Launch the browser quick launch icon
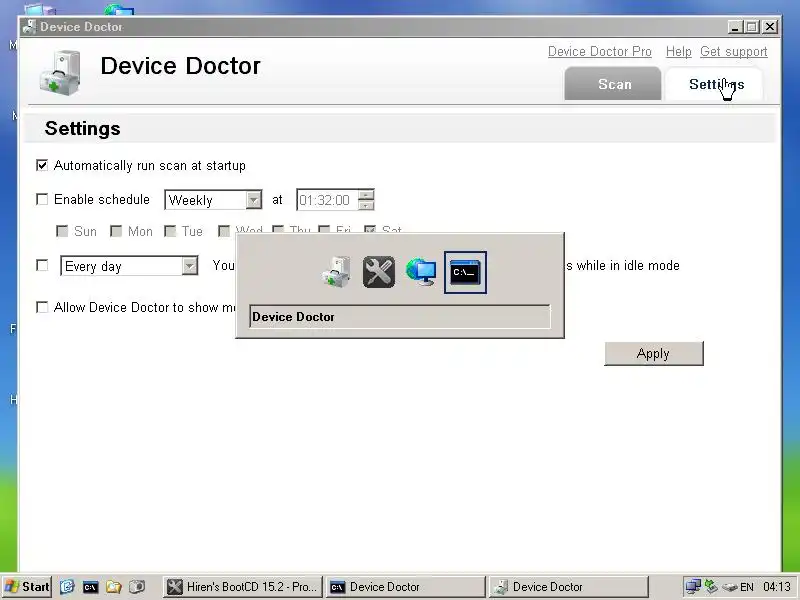 tap(67, 587)
